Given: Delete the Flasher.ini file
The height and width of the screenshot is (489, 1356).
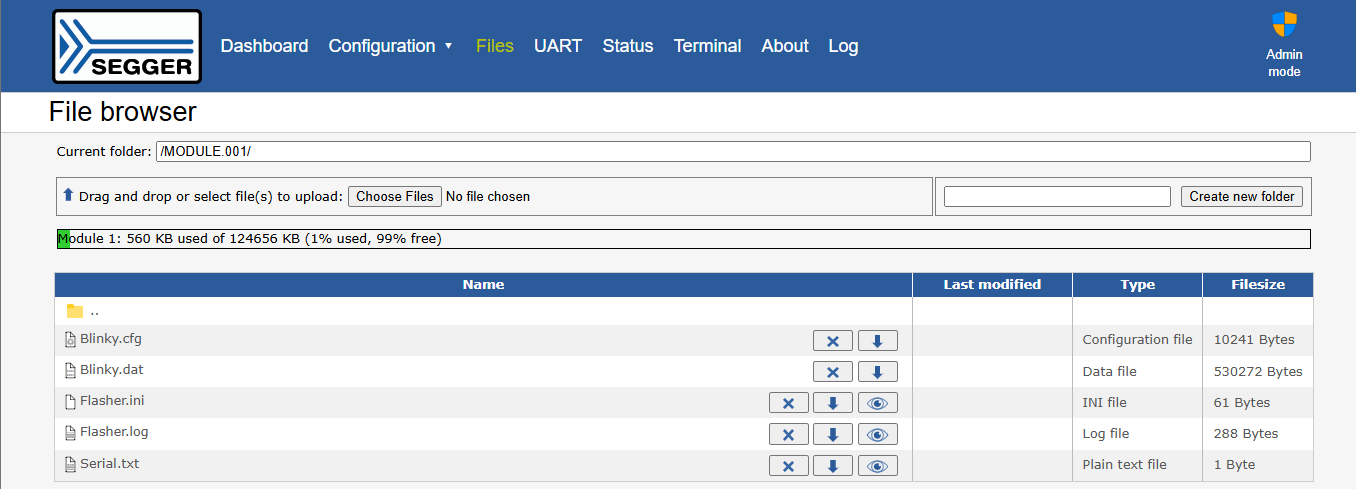Looking at the screenshot, I should 788,403.
